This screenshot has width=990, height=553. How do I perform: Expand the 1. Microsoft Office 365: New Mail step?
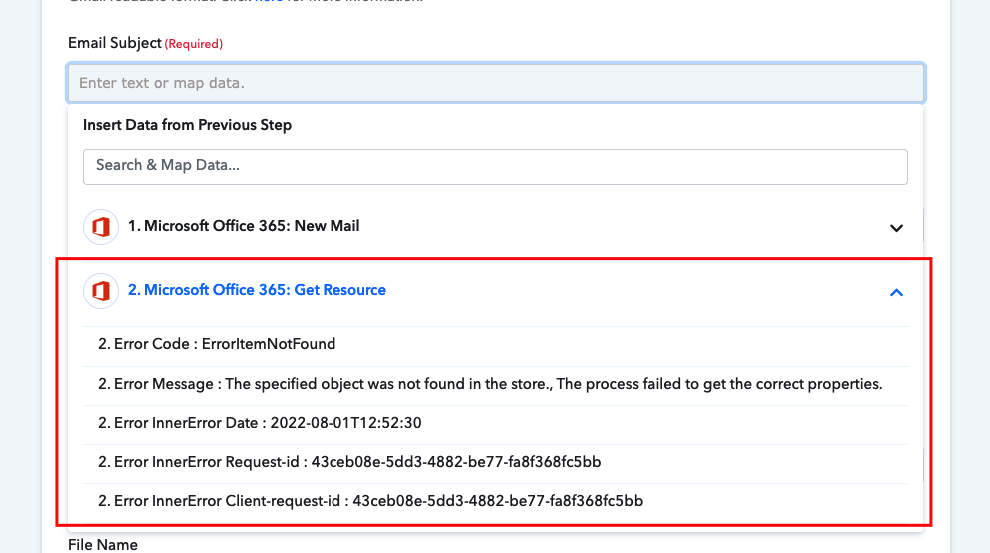point(896,228)
